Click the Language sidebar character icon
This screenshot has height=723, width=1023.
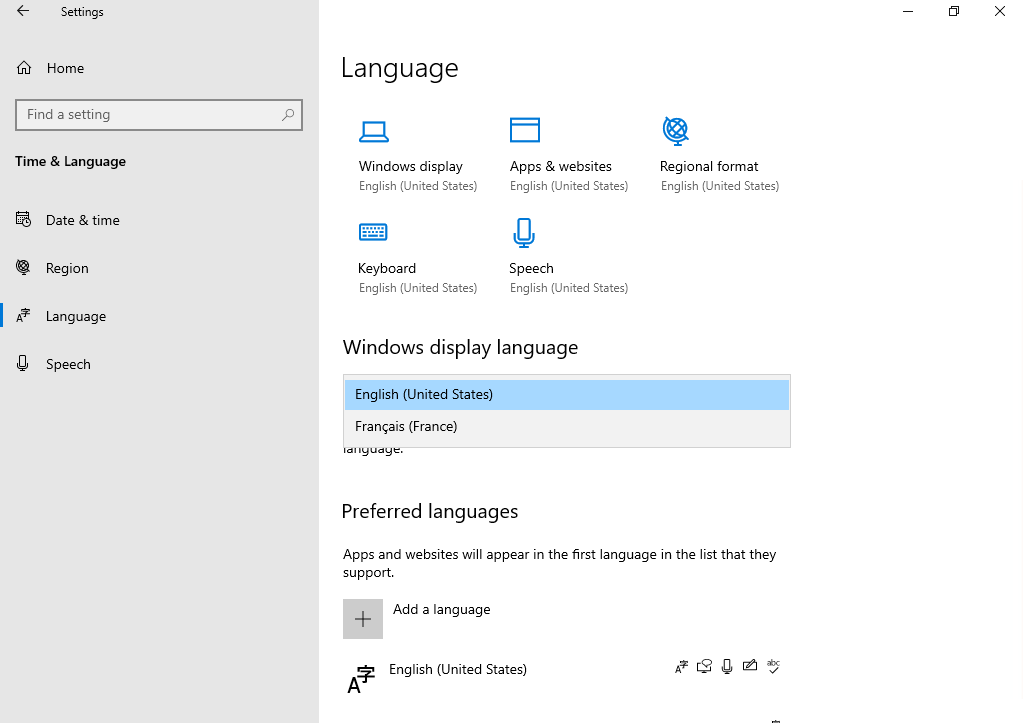pos(23,315)
